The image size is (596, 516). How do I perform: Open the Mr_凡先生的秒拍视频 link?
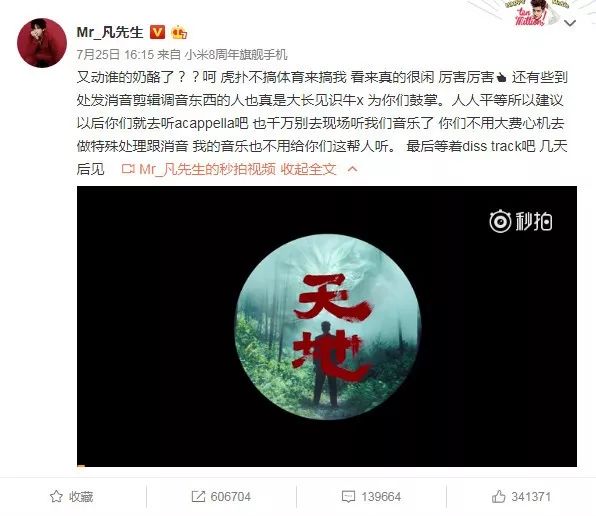(208, 169)
